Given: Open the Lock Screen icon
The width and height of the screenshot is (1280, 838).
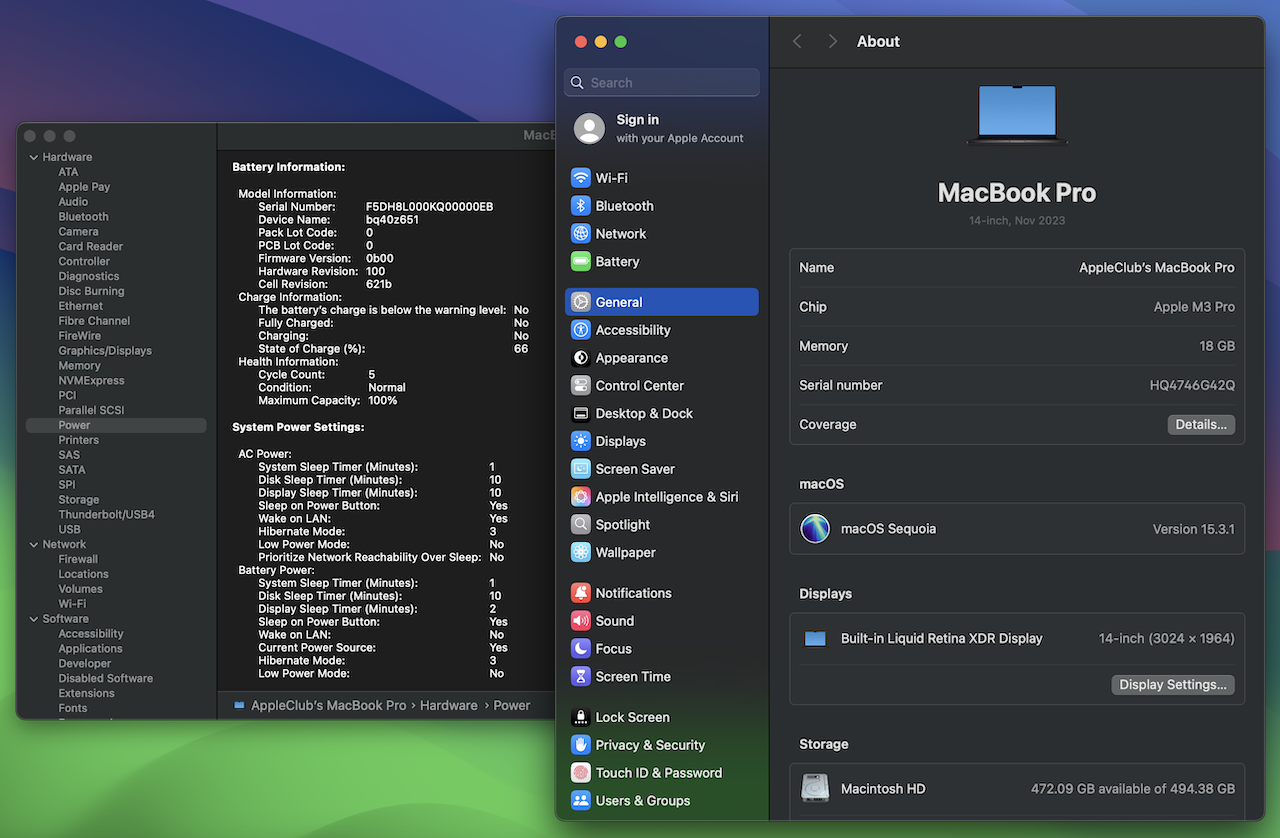Looking at the screenshot, I should 581,717.
